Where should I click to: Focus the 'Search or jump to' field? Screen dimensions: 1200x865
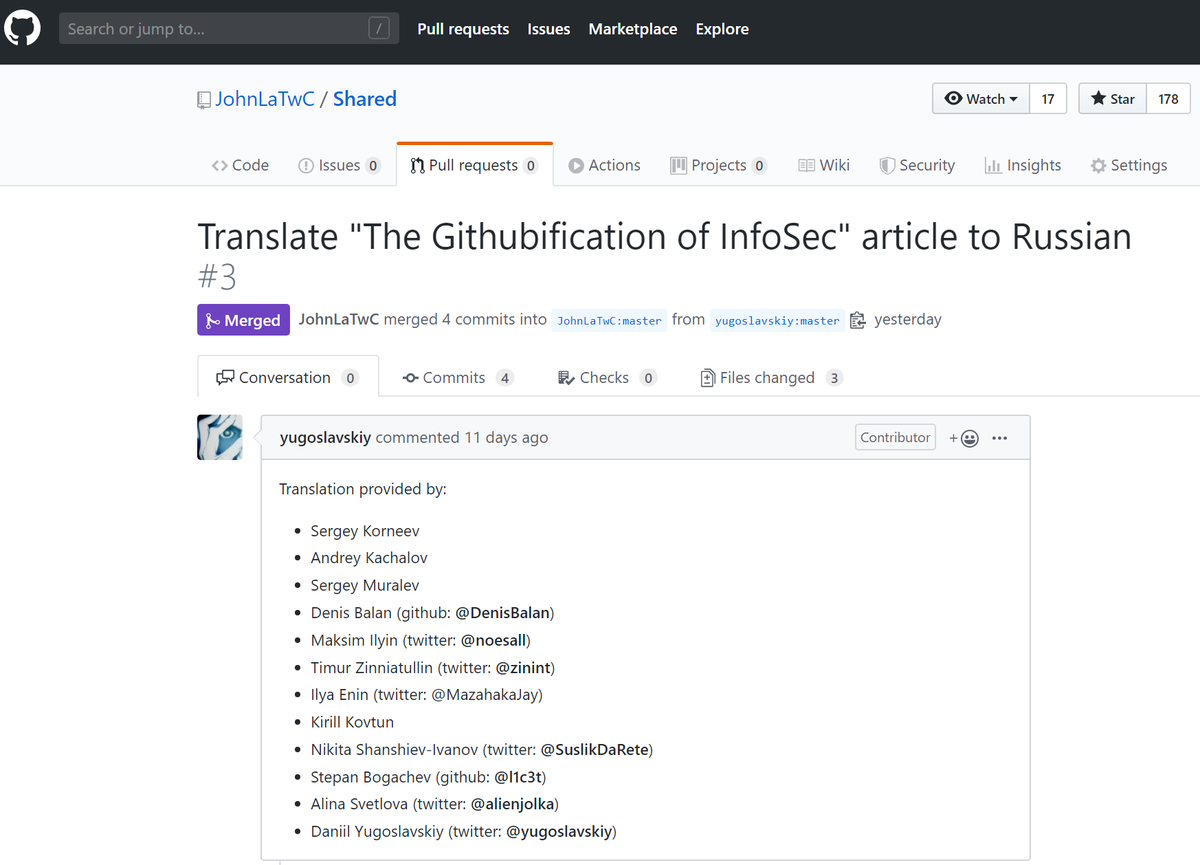pyautogui.click(x=229, y=28)
